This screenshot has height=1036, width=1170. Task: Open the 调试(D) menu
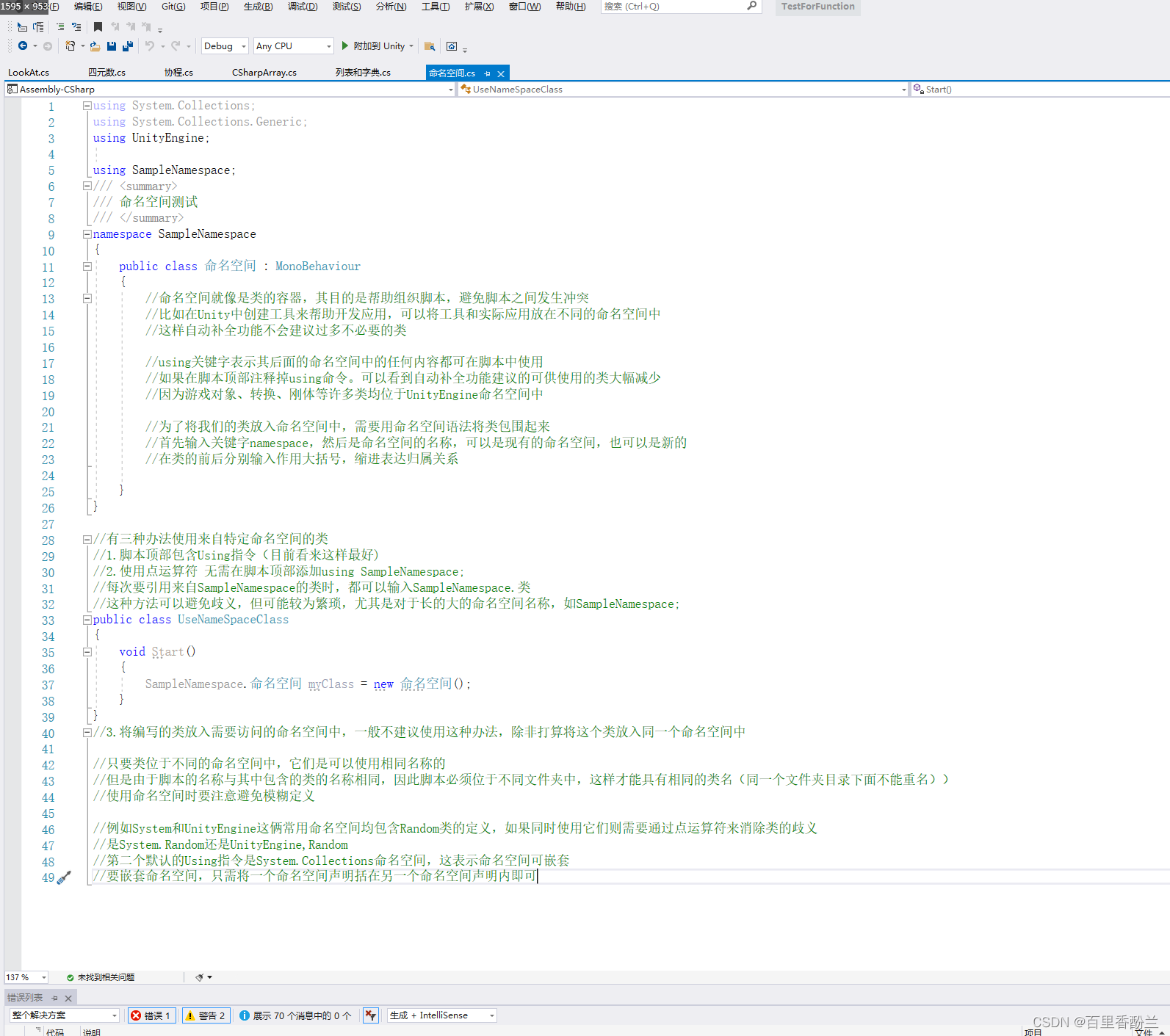pos(303,6)
